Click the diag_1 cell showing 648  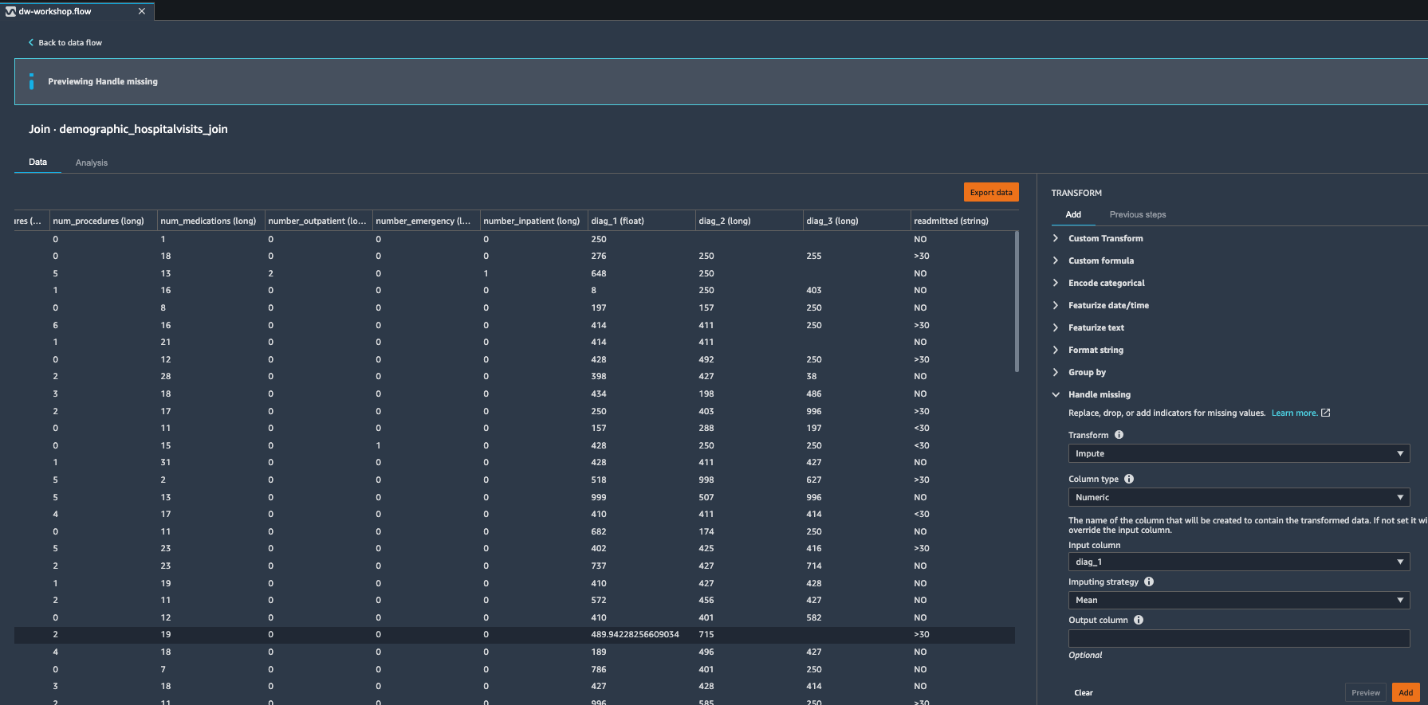[x=599, y=273]
